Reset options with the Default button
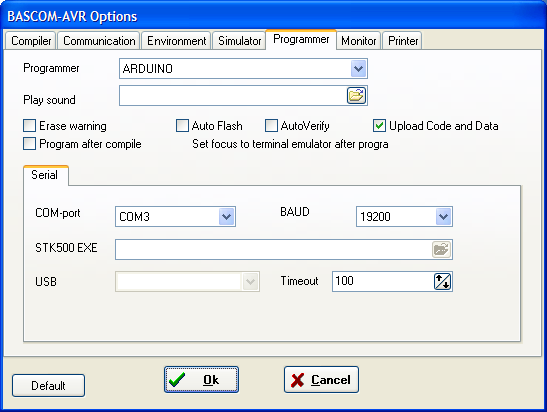The width and height of the screenshot is (547, 412). 48,385
